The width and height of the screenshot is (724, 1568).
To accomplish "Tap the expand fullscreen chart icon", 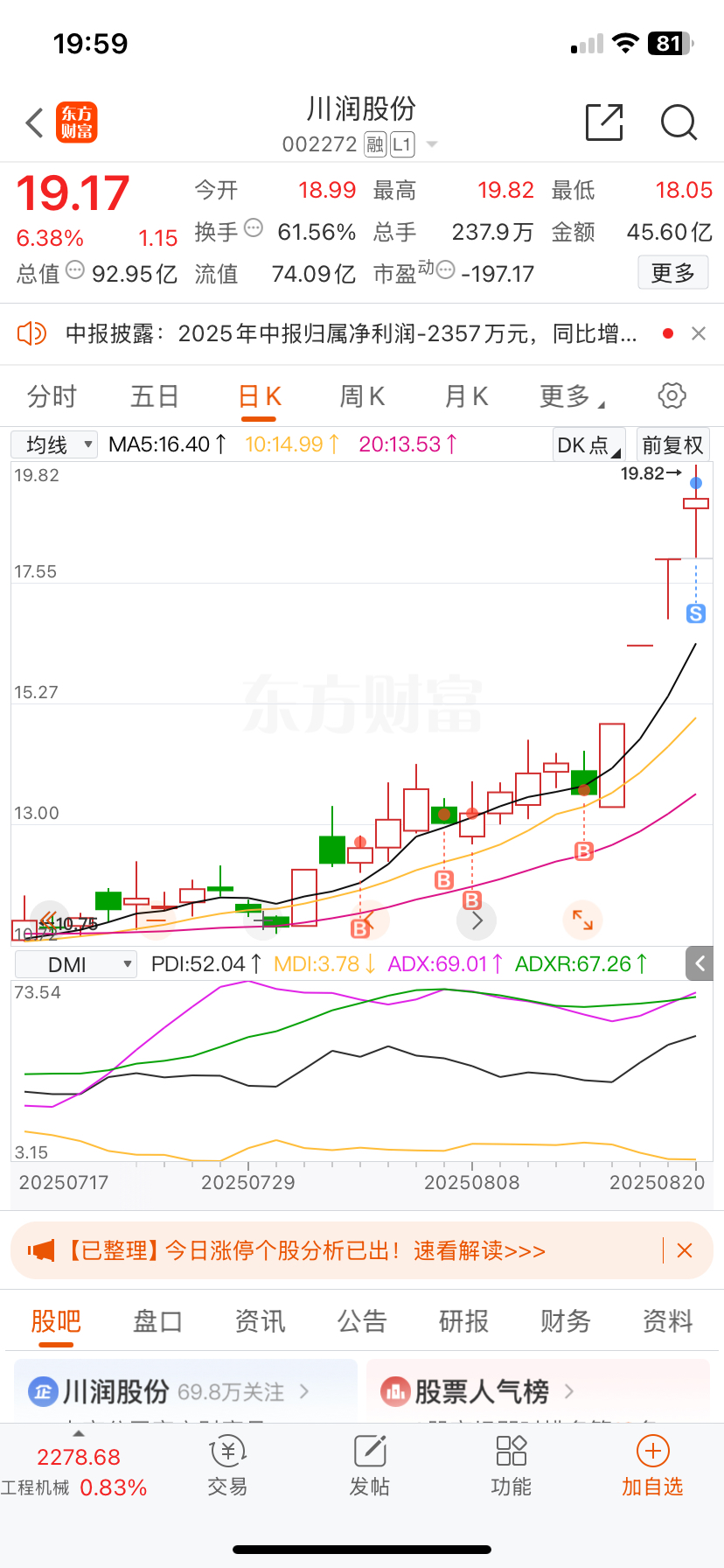I will coord(582,920).
